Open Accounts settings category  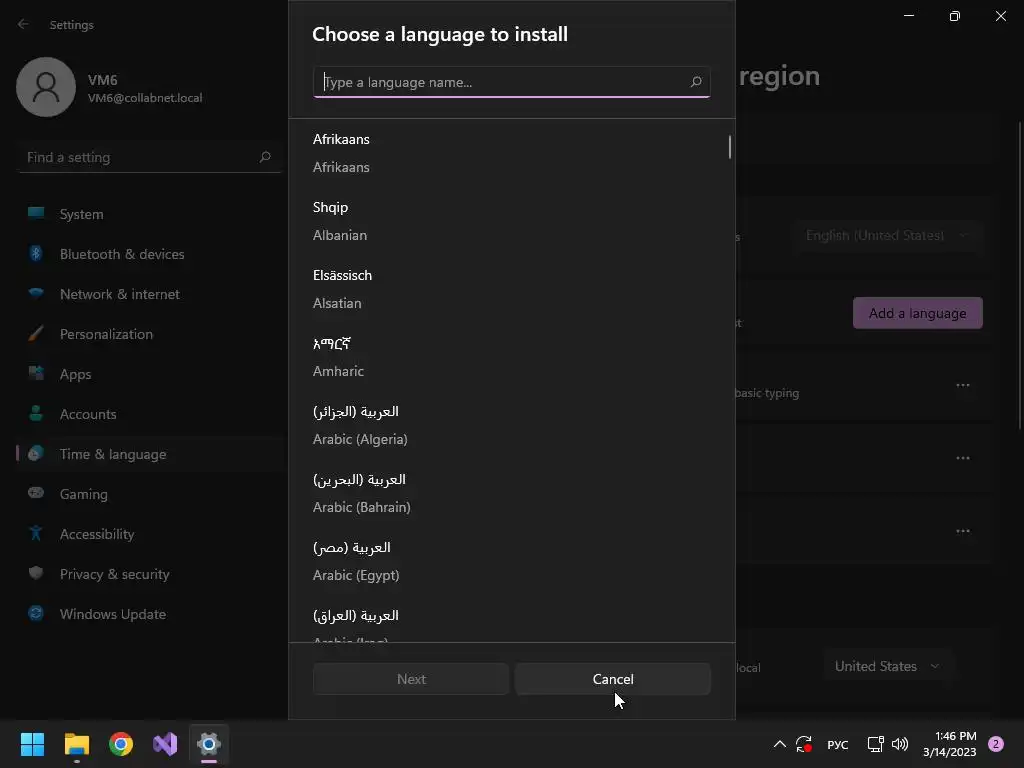[150, 414]
